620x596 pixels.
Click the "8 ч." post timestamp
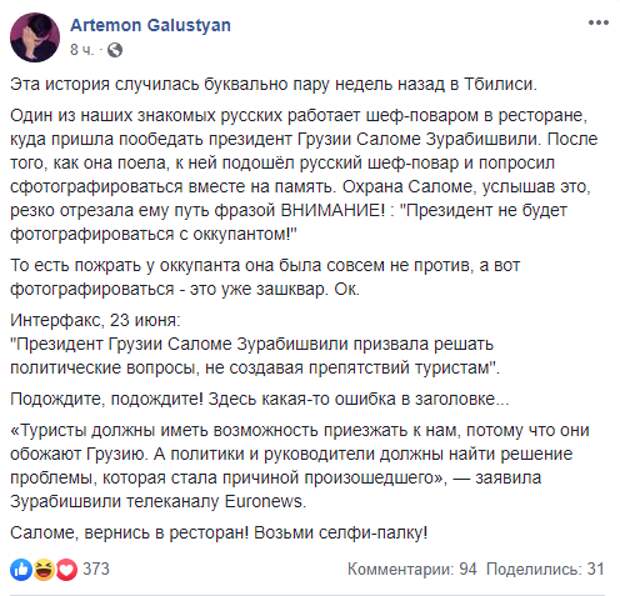click(x=82, y=50)
